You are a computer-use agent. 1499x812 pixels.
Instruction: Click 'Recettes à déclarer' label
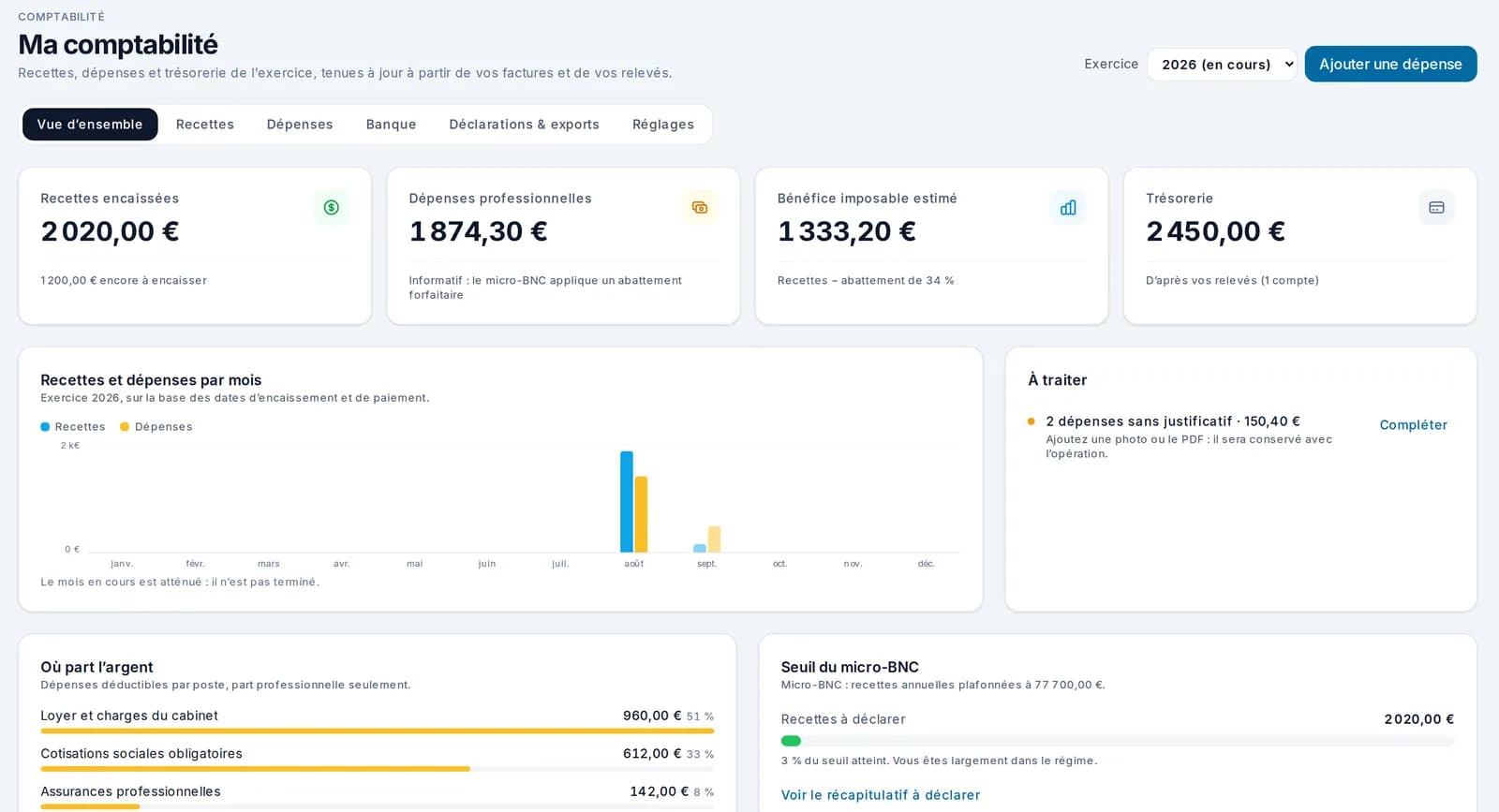point(843,719)
